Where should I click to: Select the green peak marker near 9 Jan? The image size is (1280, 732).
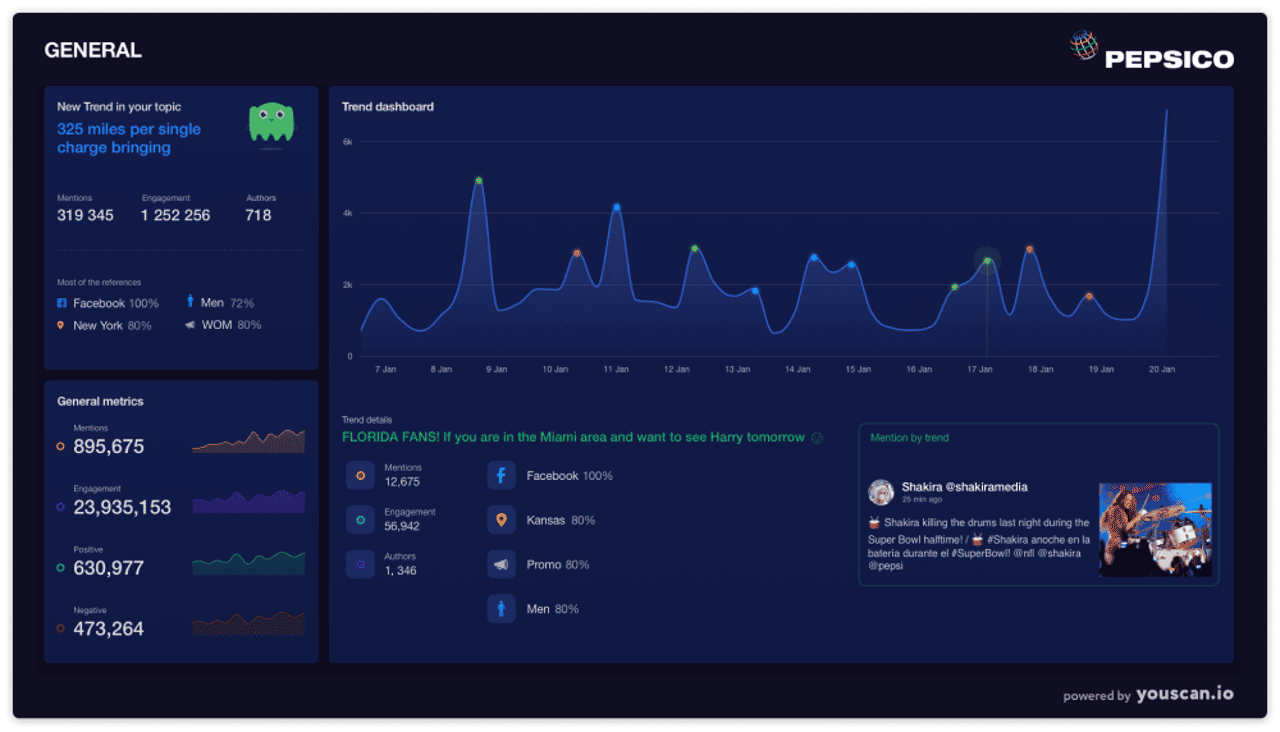478,181
